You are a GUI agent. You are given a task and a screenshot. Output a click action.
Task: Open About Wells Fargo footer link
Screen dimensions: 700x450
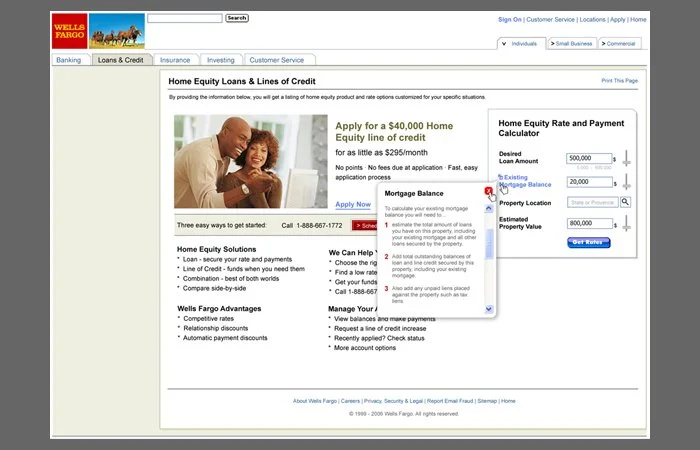(x=315, y=401)
